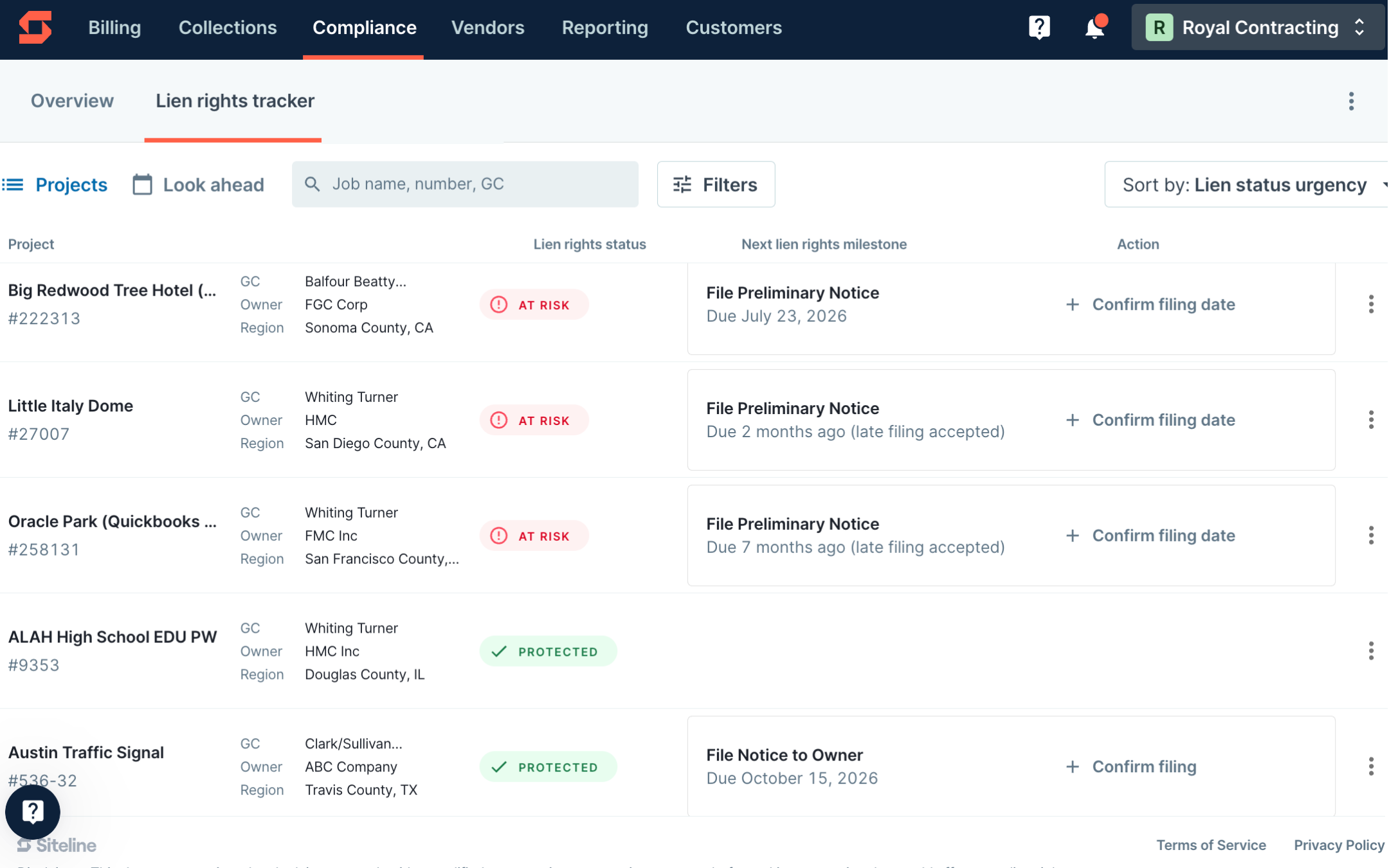The height and width of the screenshot is (868, 1389).
Task: Open the row menu for Oracle Park
Action: pyautogui.click(x=1371, y=536)
